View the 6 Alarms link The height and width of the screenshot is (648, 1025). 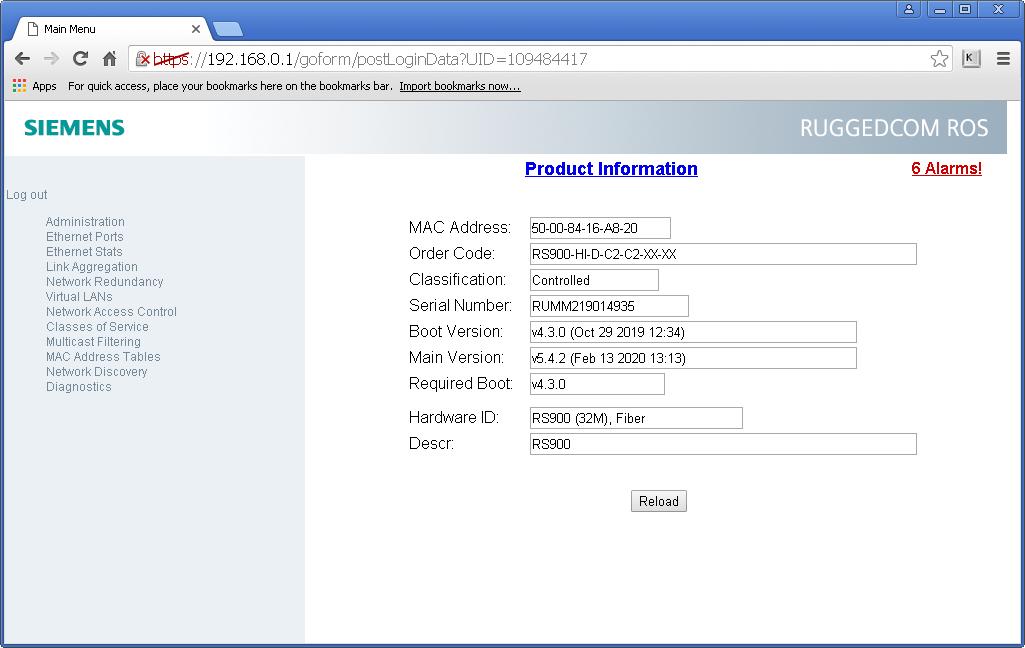(x=946, y=169)
